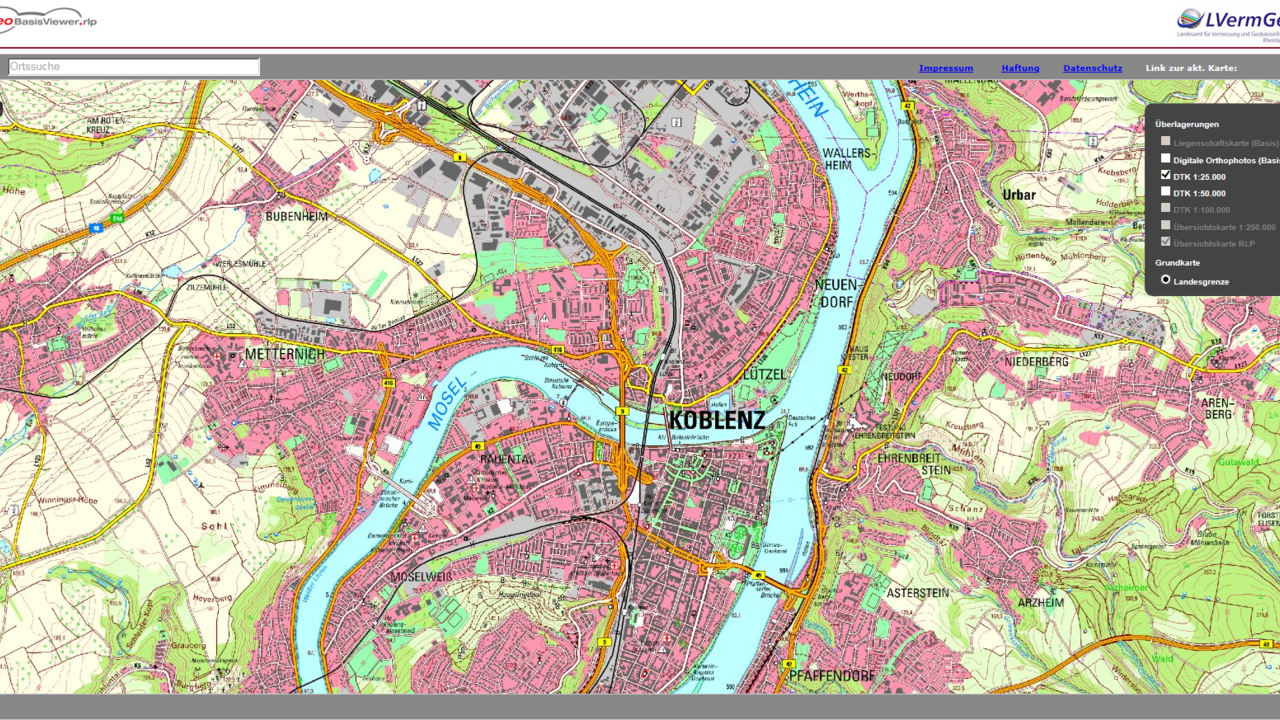Click the NIEDERBERG label on the map
The width and height of the screenshot is (1280, 720).
coord(1038,361)
